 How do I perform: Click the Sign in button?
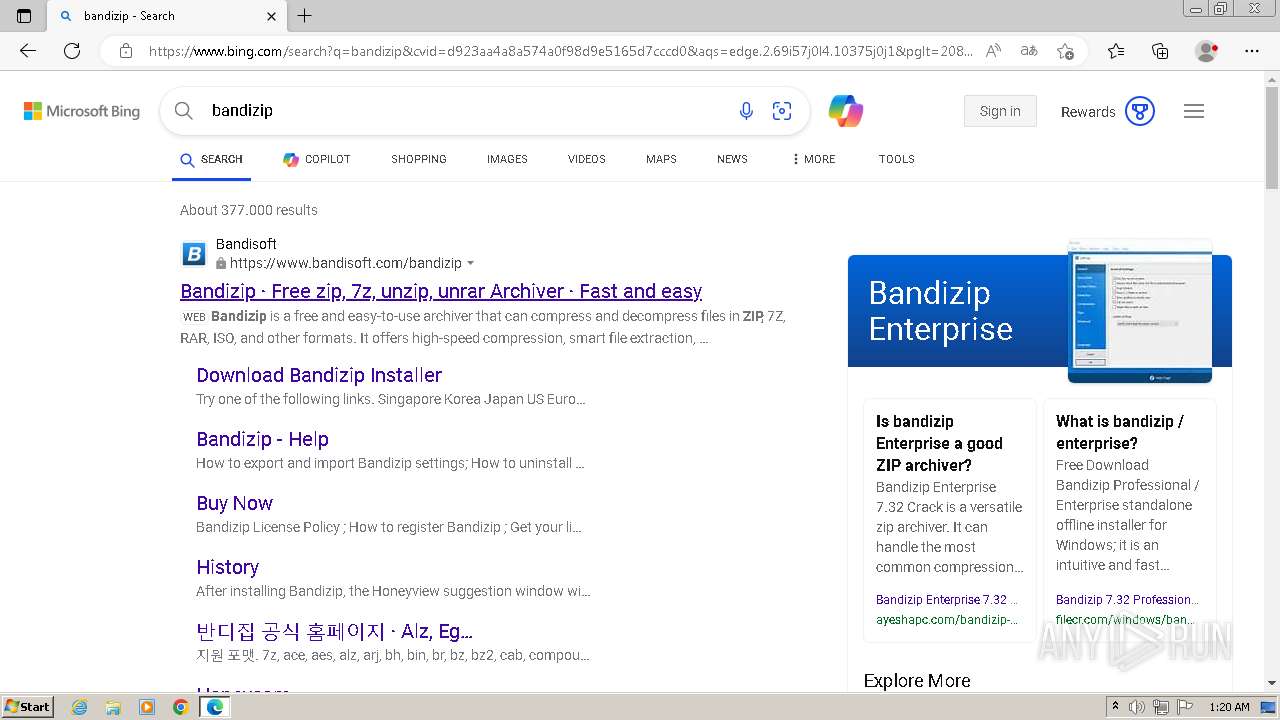(1000, 111)
